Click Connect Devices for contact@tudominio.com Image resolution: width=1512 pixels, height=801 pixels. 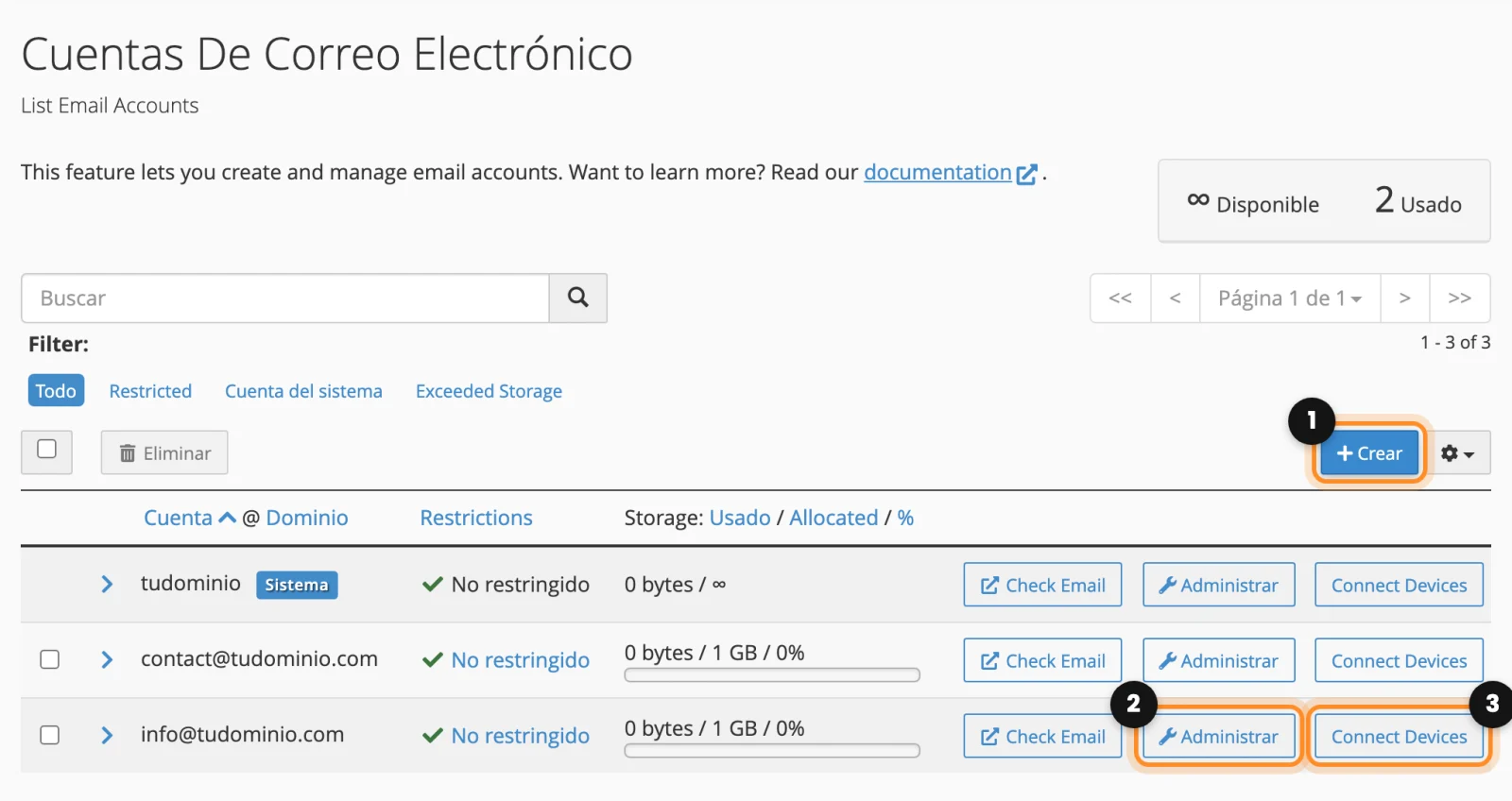tap(1399, 660)
